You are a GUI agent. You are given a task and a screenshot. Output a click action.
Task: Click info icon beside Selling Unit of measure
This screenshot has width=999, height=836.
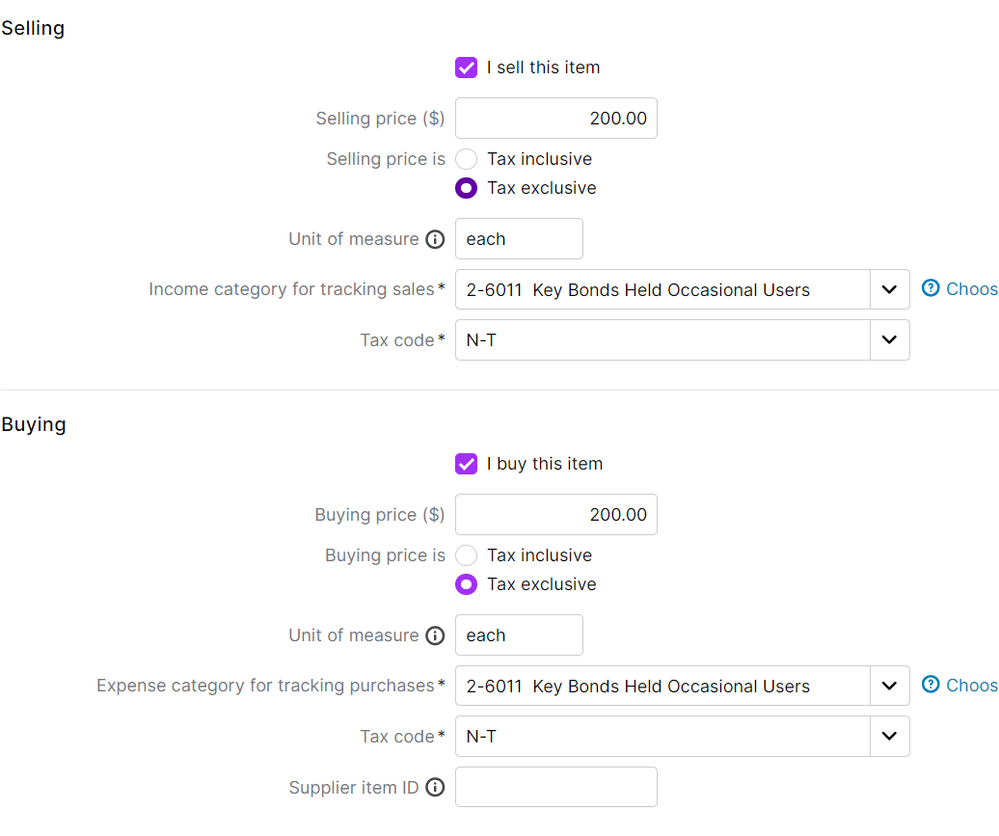[435, 240]
